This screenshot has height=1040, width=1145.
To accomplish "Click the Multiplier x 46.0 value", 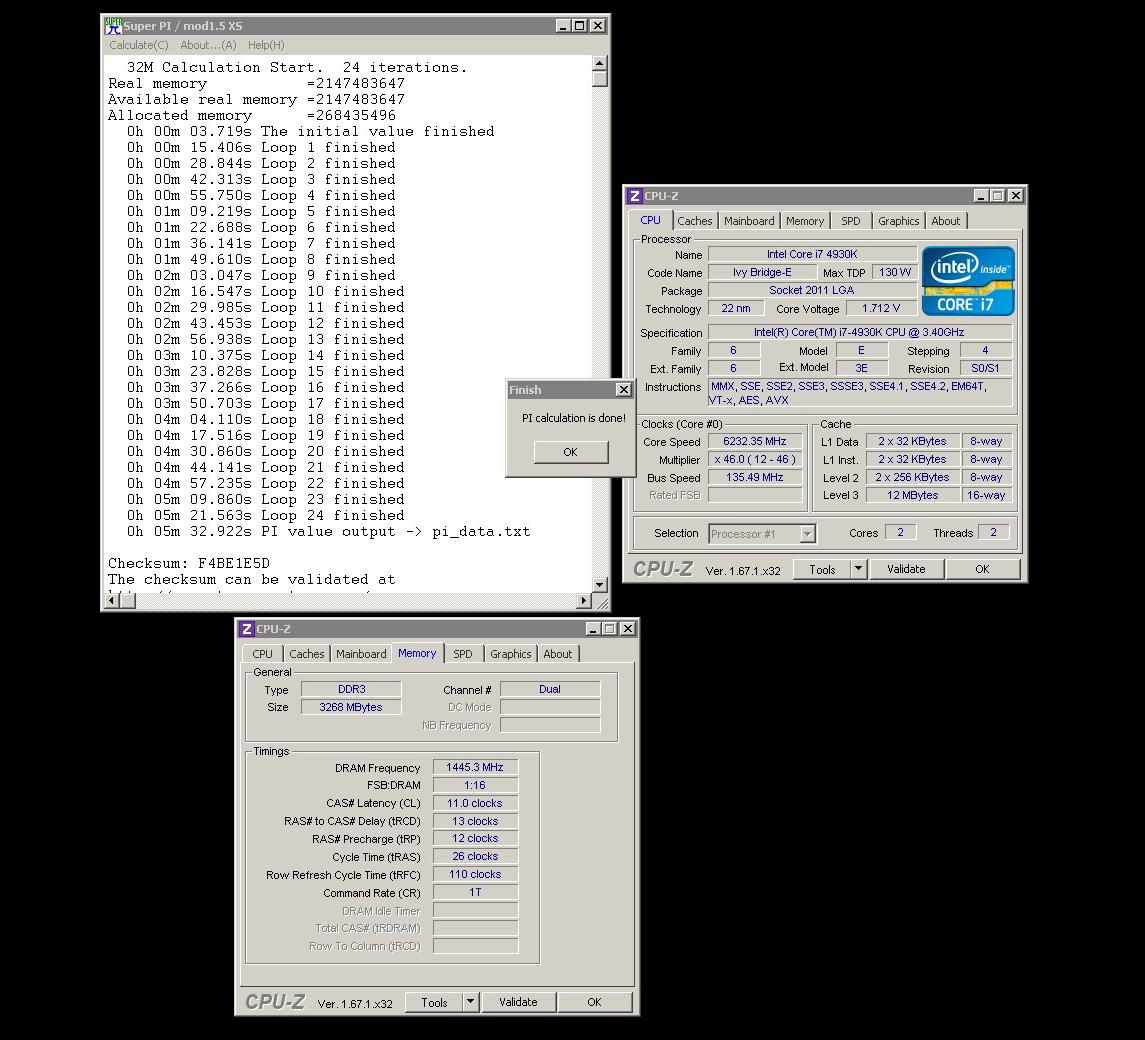I will tap(755, 459).
